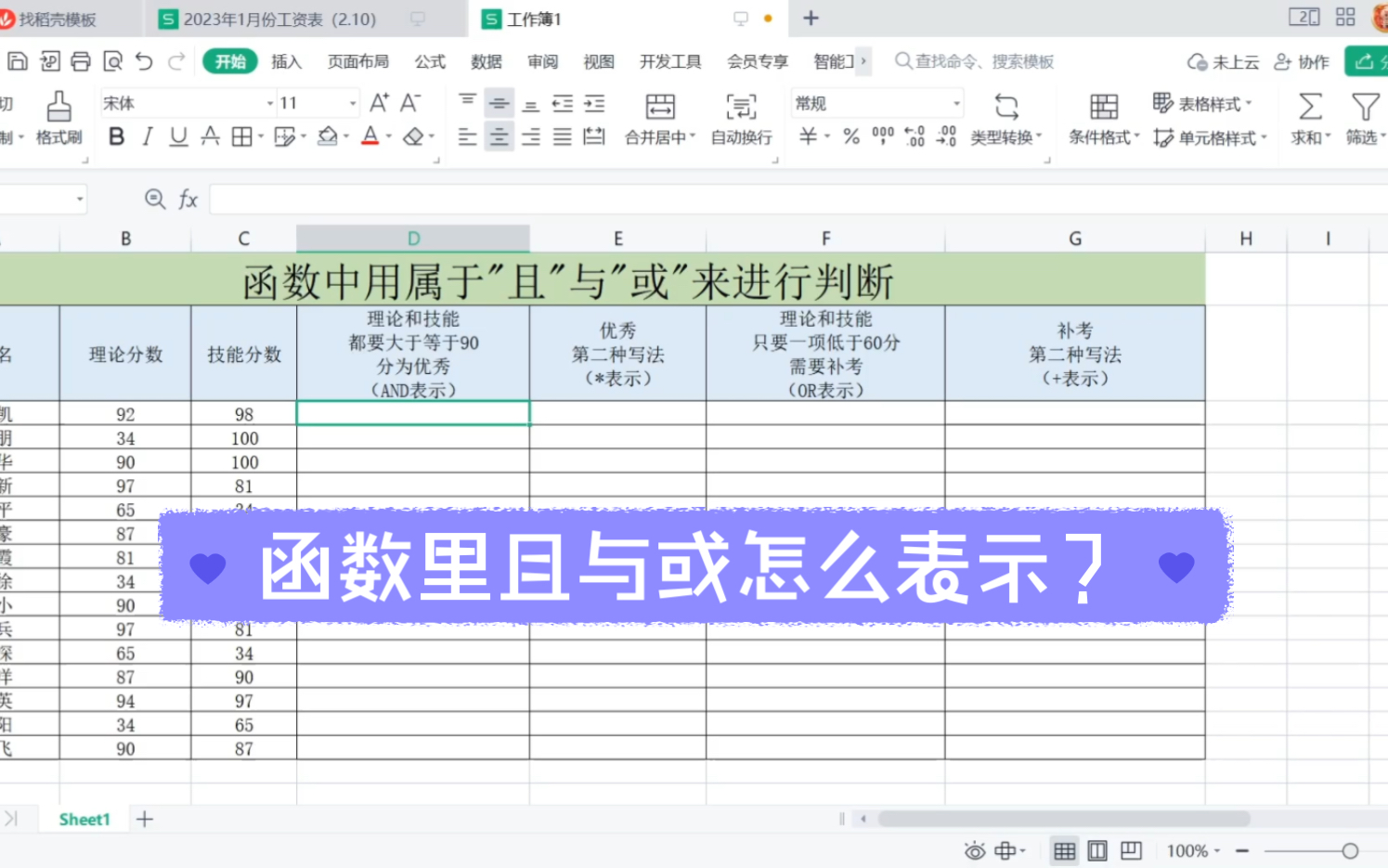Increase font size with A+ icon
The width and height of the screenshot is (1388, 868).
tap(379, 103)
